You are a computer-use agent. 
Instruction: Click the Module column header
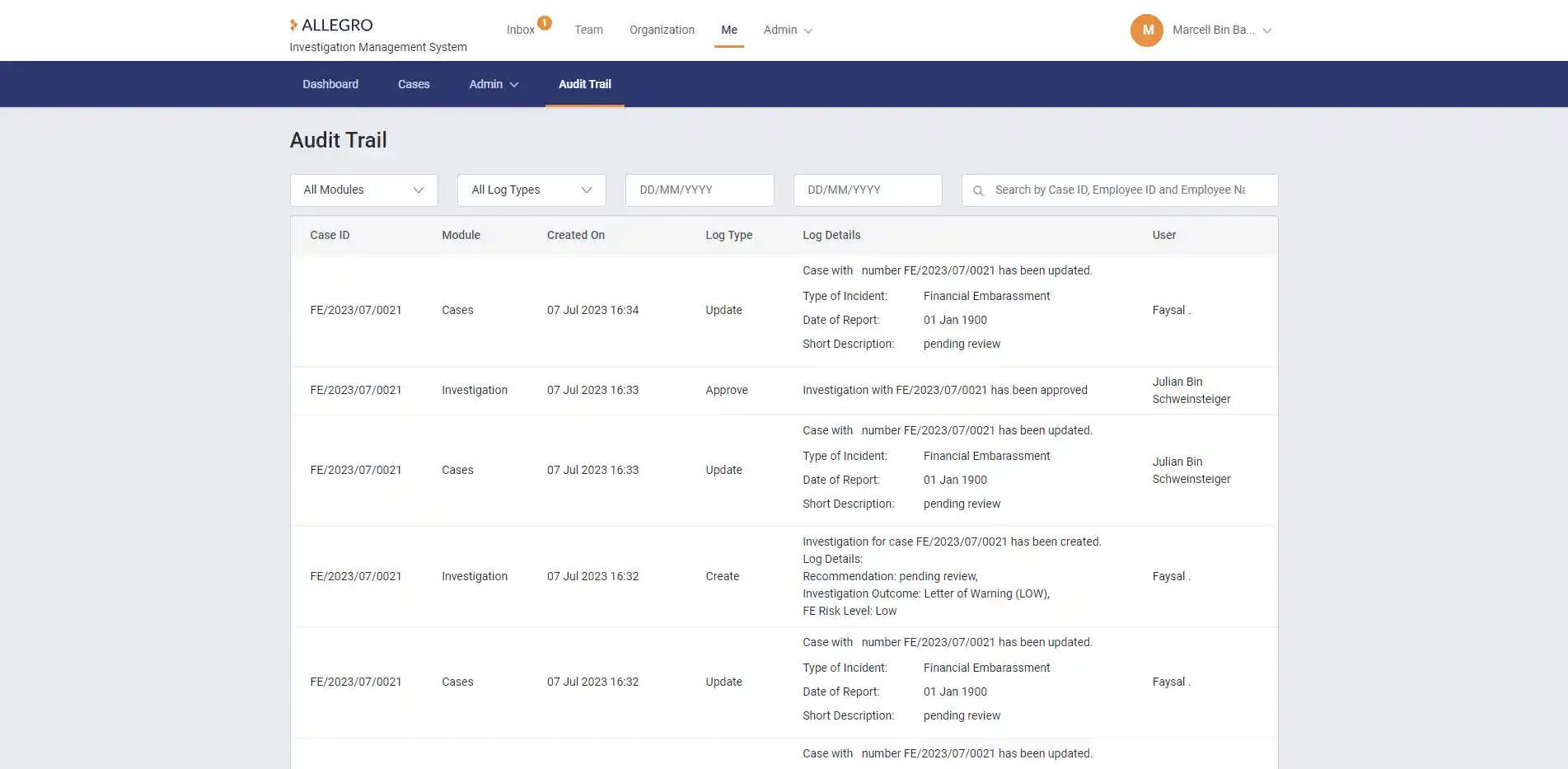pyautogui.click(x=461, y=235)
